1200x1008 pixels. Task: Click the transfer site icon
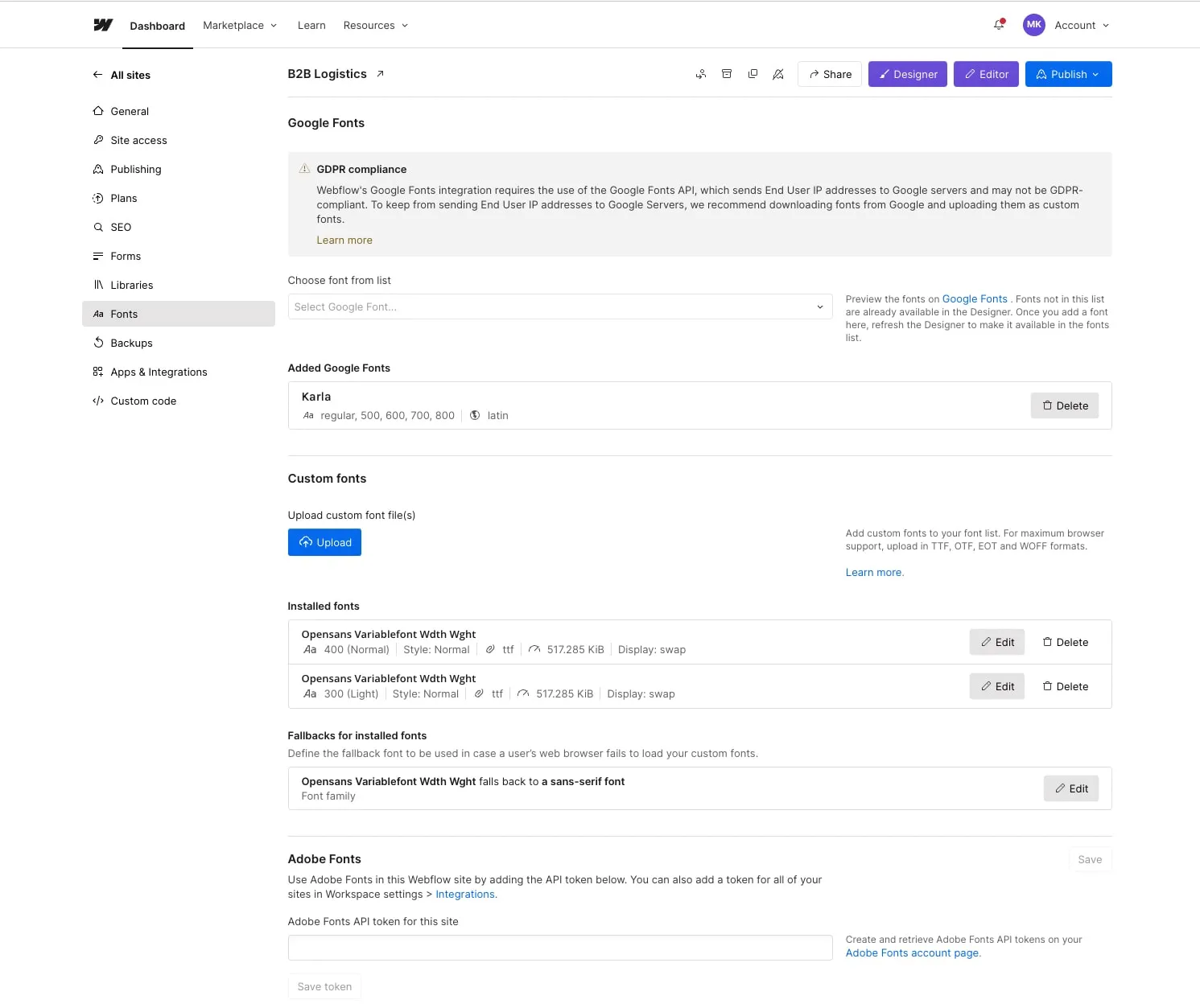pos(701,74)
